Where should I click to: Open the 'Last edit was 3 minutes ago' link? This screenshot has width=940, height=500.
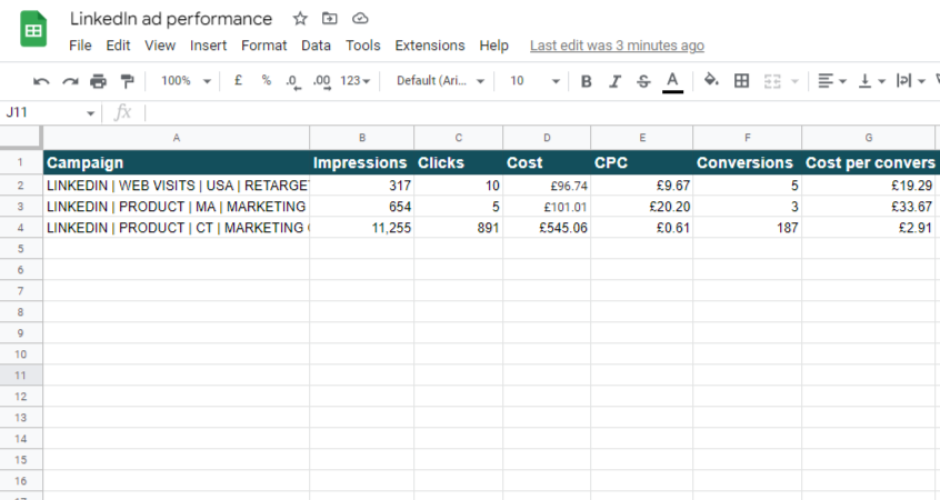pyautogui.click(x=616, y=45)
